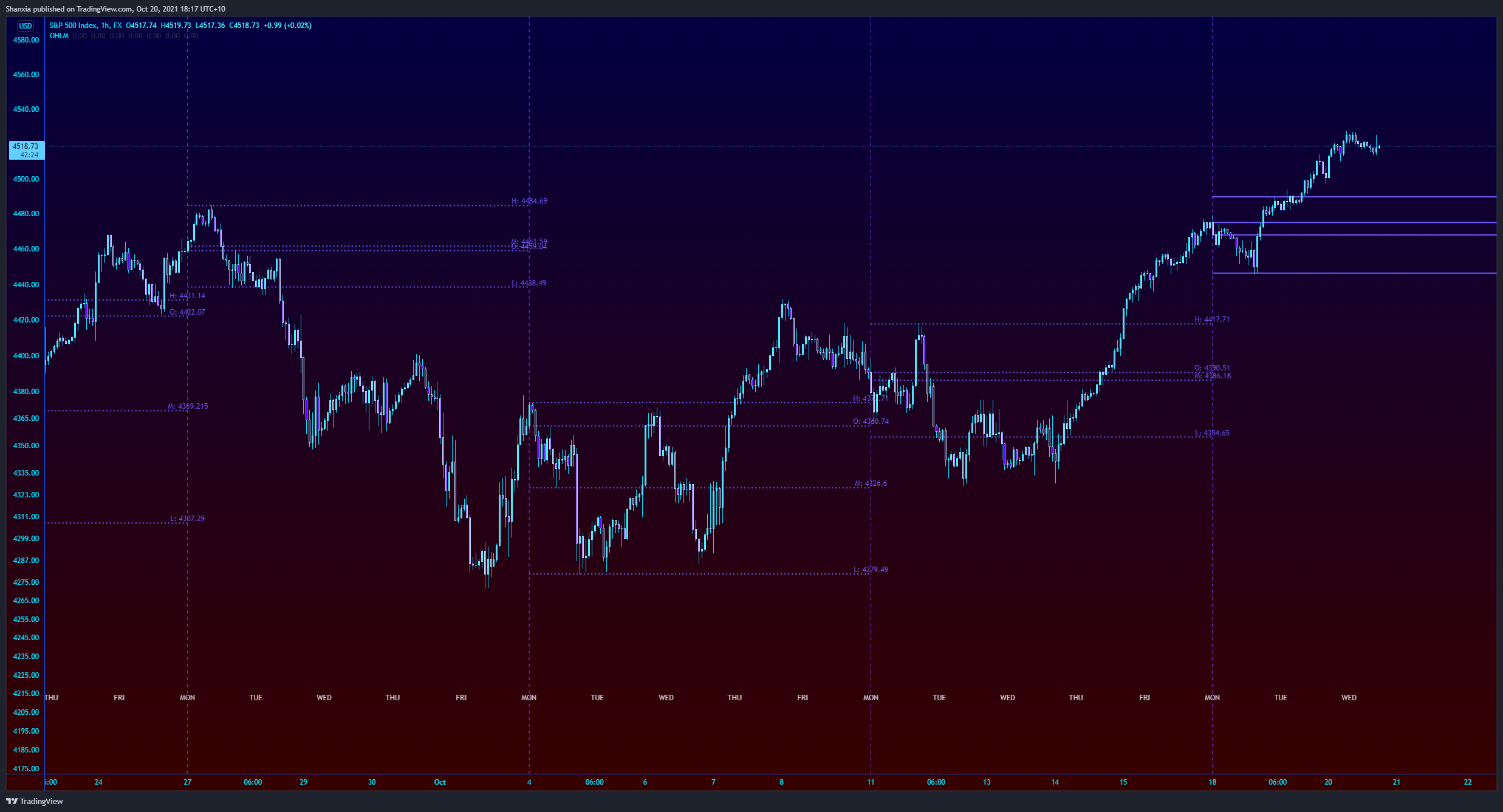Click the date 11 on time axis
Image resolution: width=1503 pixels, height=812 pixels.
[871, 782]
